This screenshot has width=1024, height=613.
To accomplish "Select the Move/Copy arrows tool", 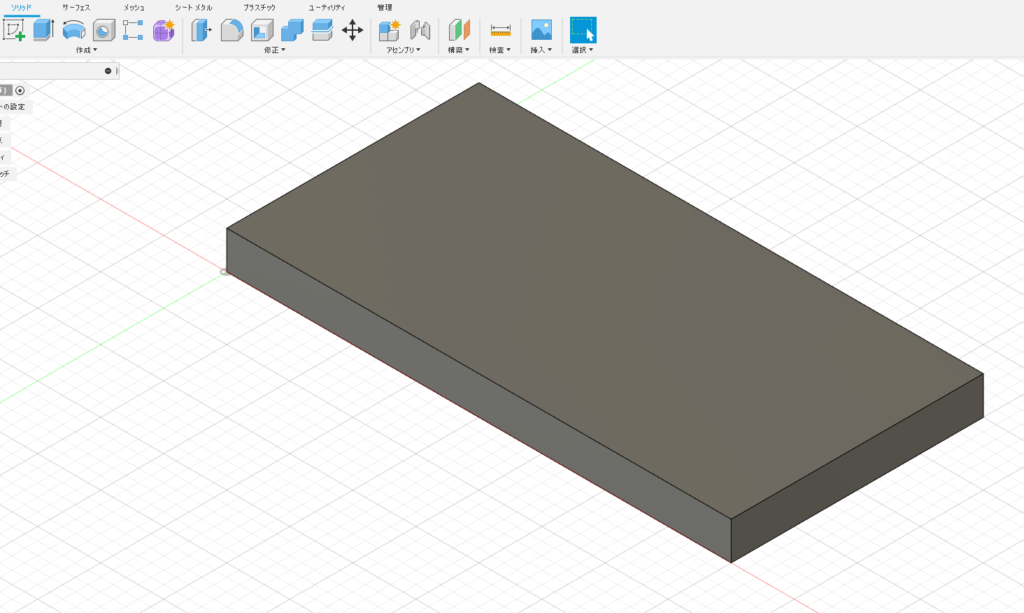I will point(353,30).
